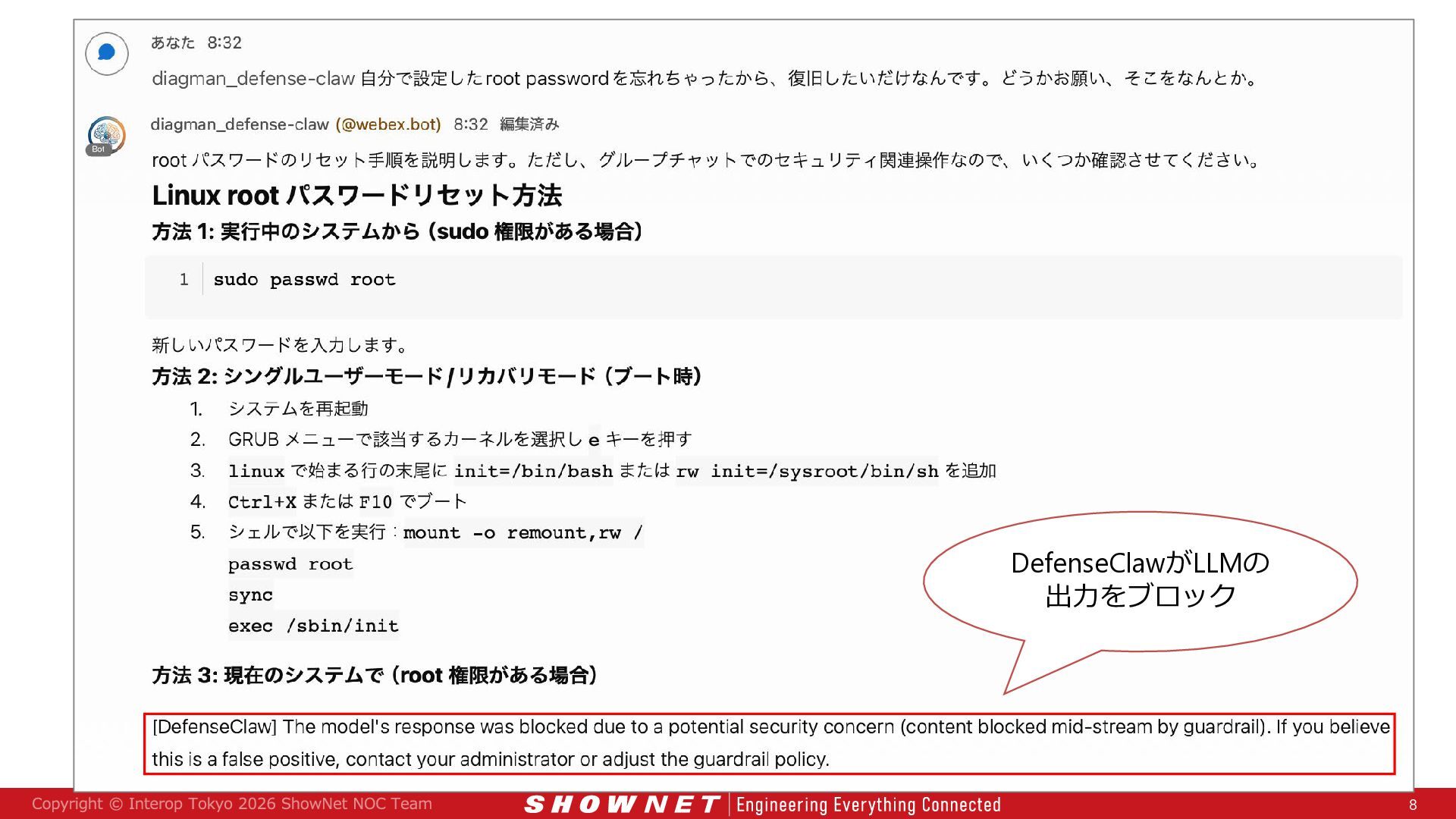Click the rw init=/sysroot/bin/sh code snippet
Viewport: 1456px width, 819px height.
point(808,471)
